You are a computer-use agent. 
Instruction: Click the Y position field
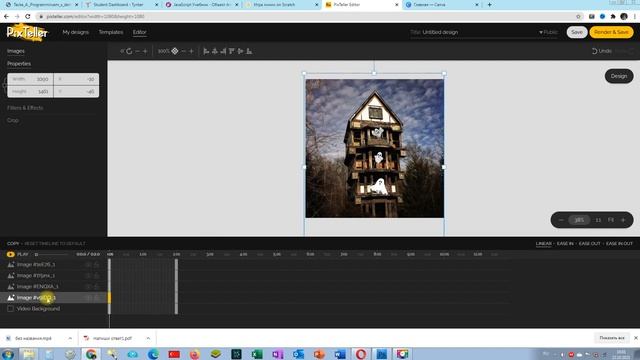click(76, 91)
